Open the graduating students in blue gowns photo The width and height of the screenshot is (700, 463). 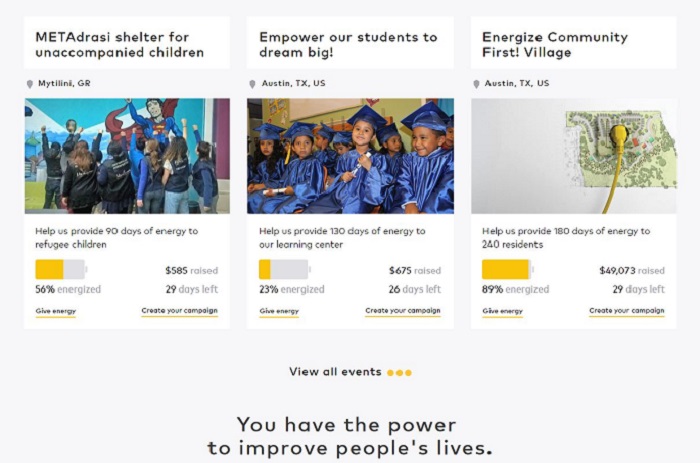pyautogui.click(x=350, y=156)
